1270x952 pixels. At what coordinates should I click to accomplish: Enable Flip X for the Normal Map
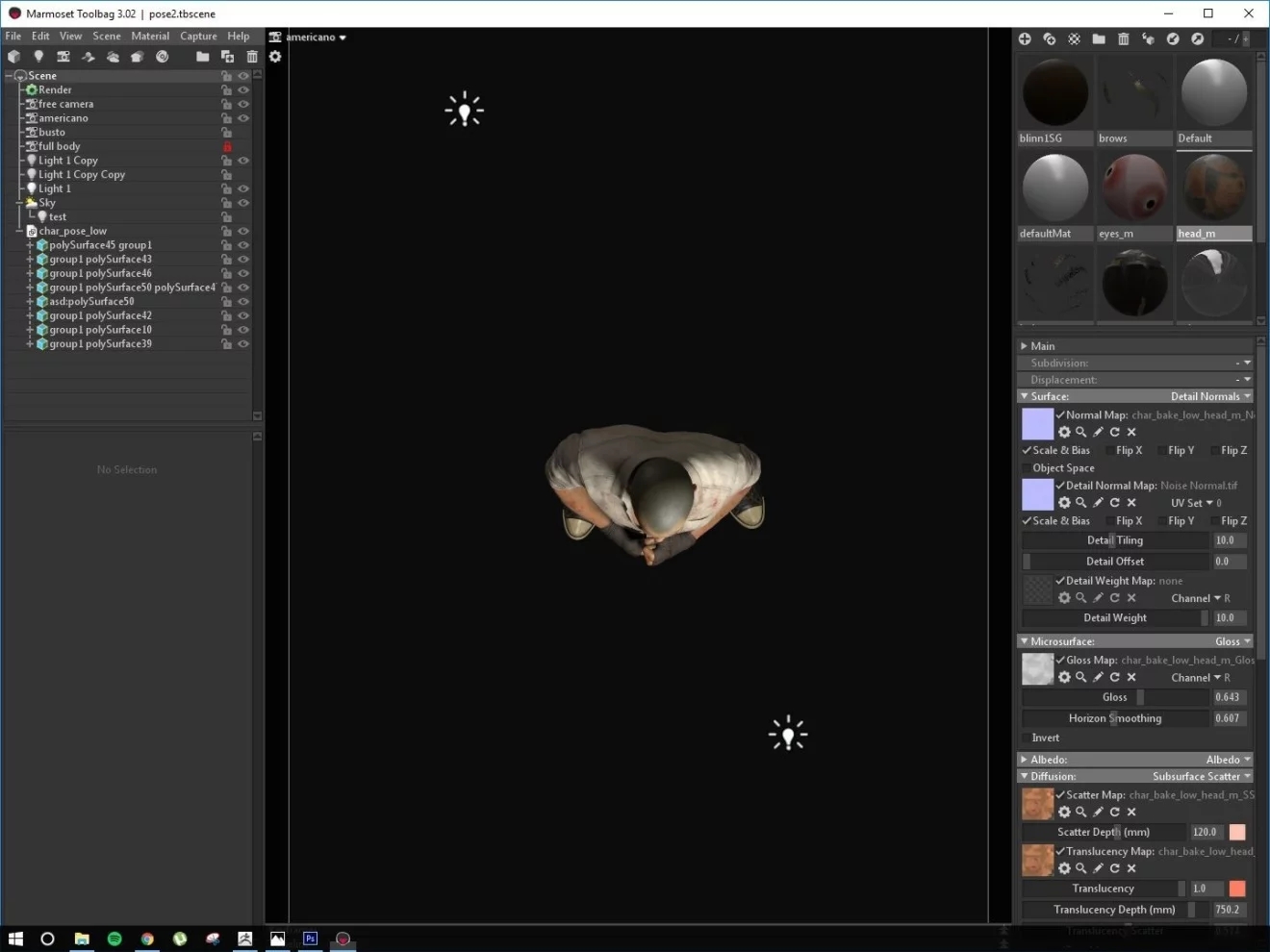(1109, 451)
